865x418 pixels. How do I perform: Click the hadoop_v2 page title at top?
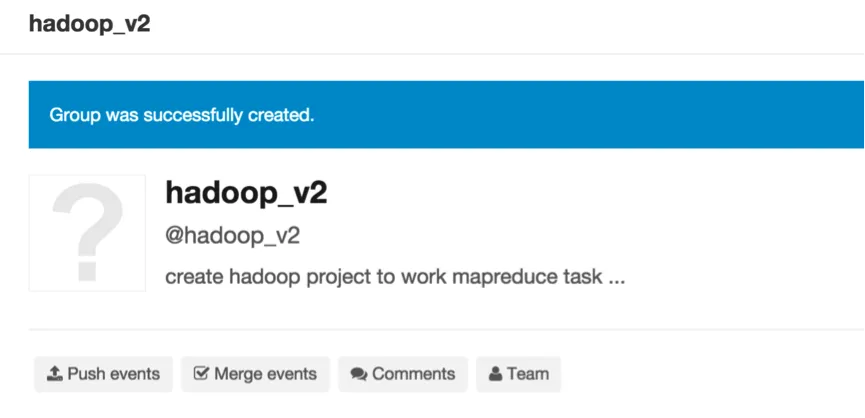click(x=90, y=24)
